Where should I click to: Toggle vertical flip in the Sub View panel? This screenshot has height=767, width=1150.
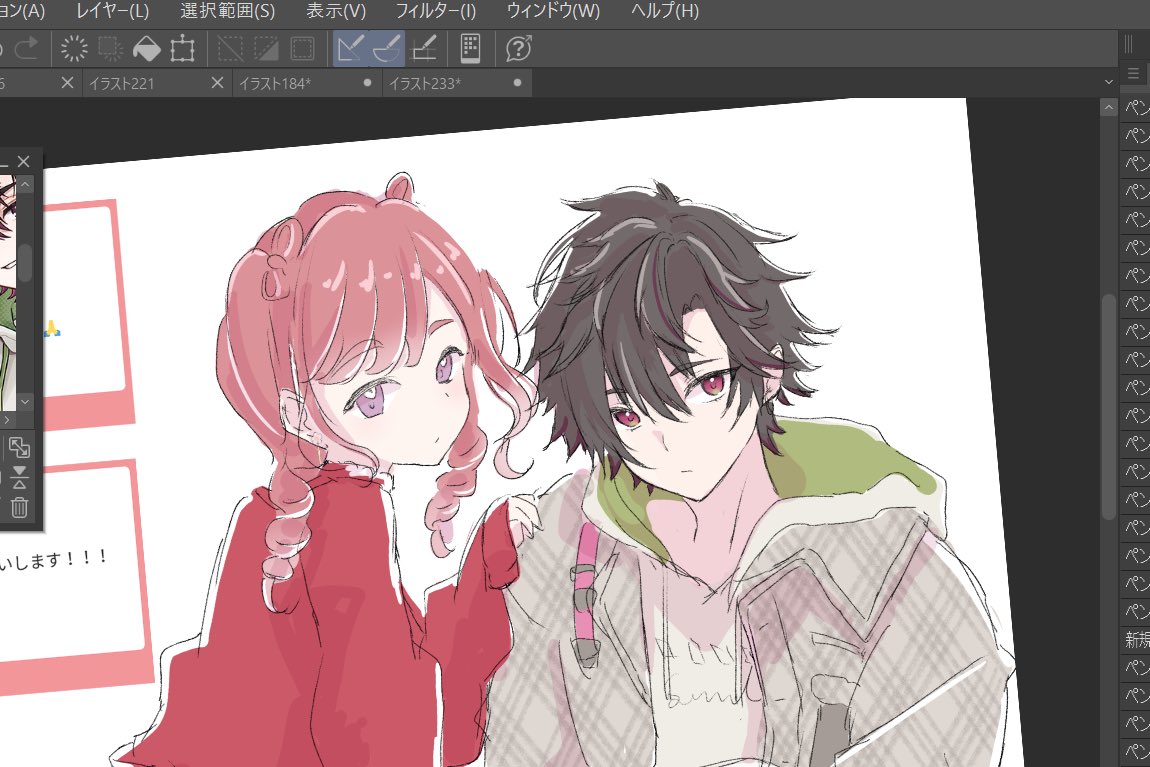(19, 477)
